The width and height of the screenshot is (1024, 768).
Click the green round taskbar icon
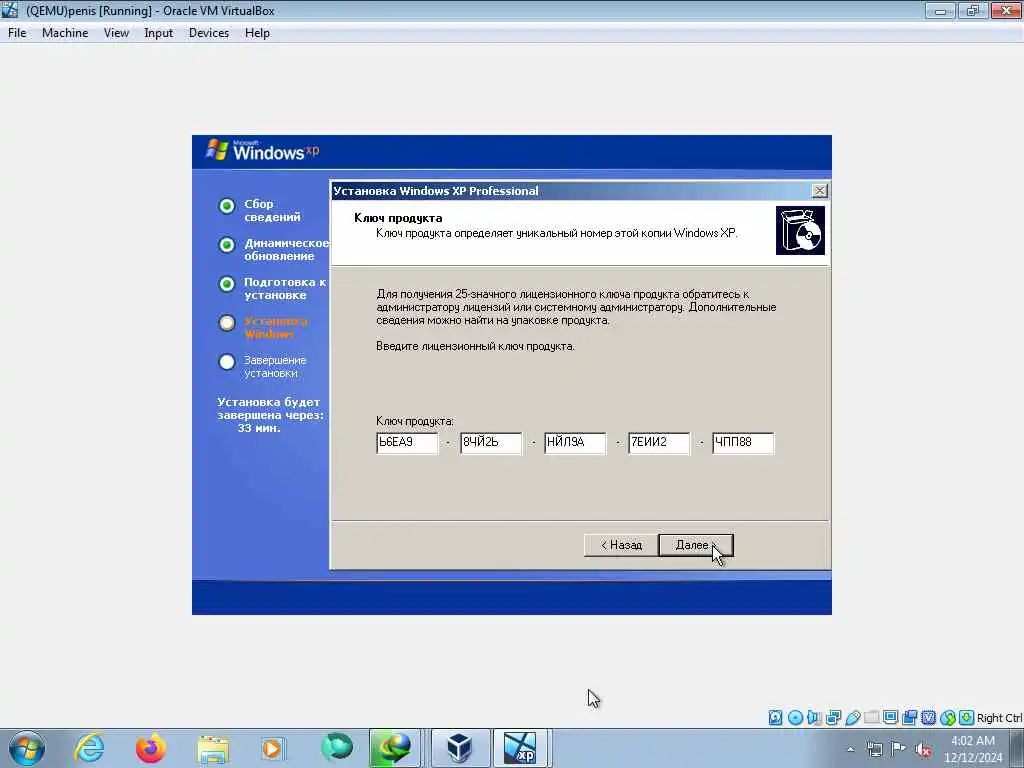click(337, 746)
